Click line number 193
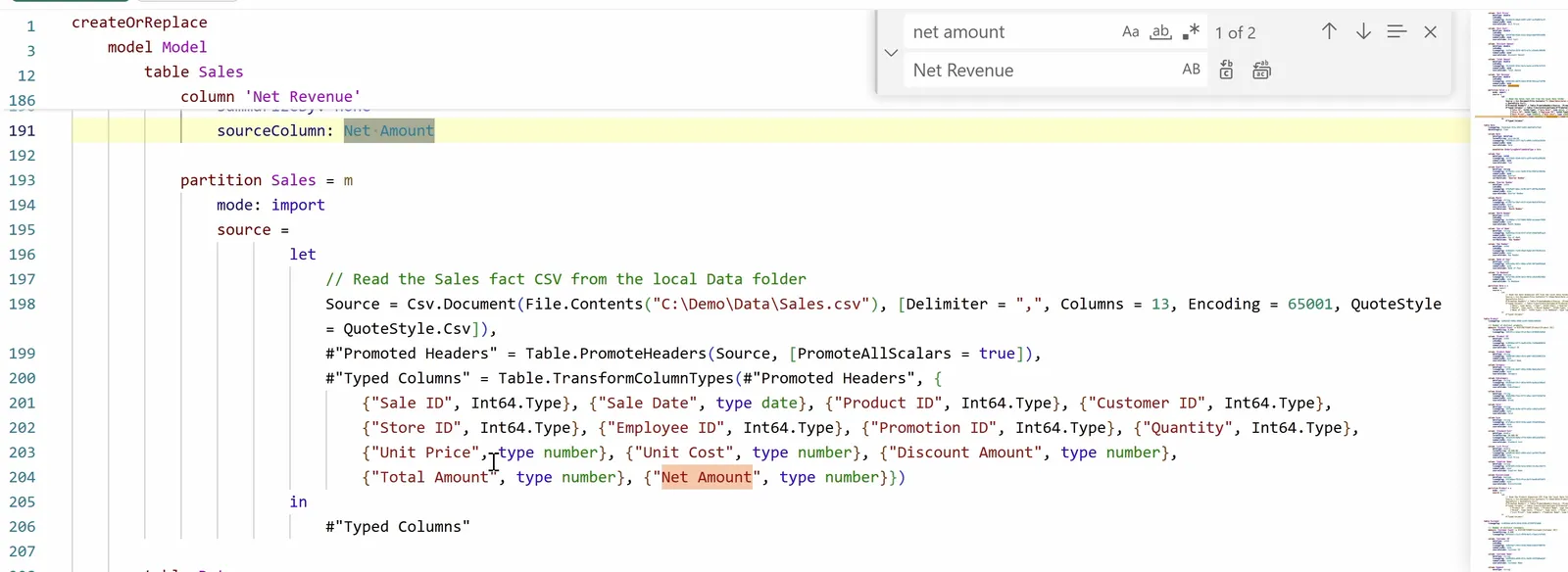The height and width of the screenshot is (572, 1568). (22, 180)
